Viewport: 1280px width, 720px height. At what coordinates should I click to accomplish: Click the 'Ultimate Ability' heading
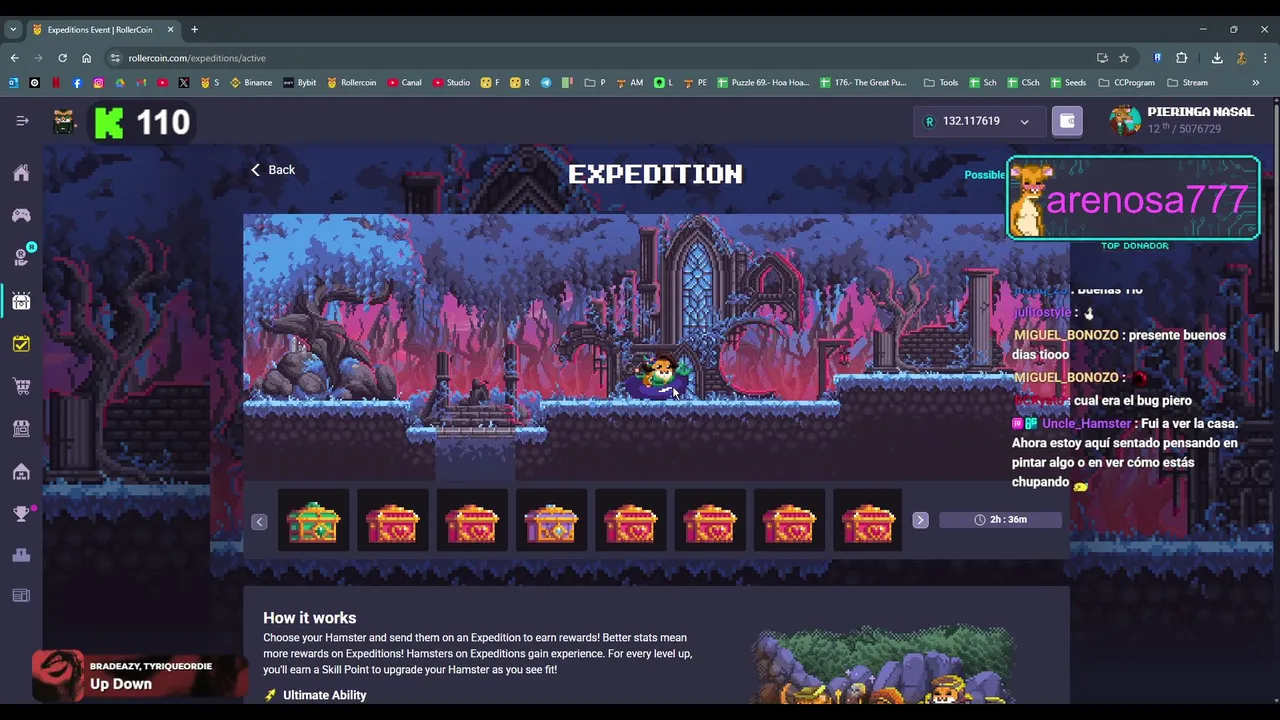pyautogui.click(x=324, y=695)
